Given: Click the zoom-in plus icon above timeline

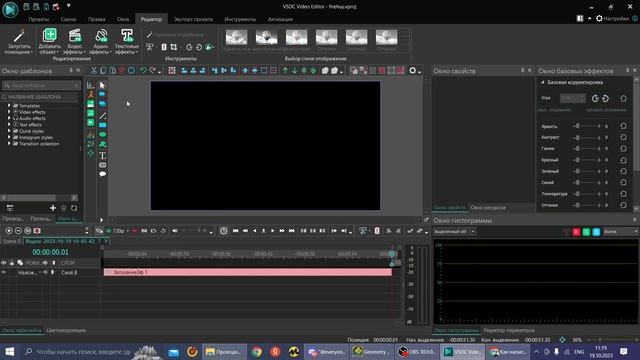Looking at the screenshot, I should (x=9, y=231).
